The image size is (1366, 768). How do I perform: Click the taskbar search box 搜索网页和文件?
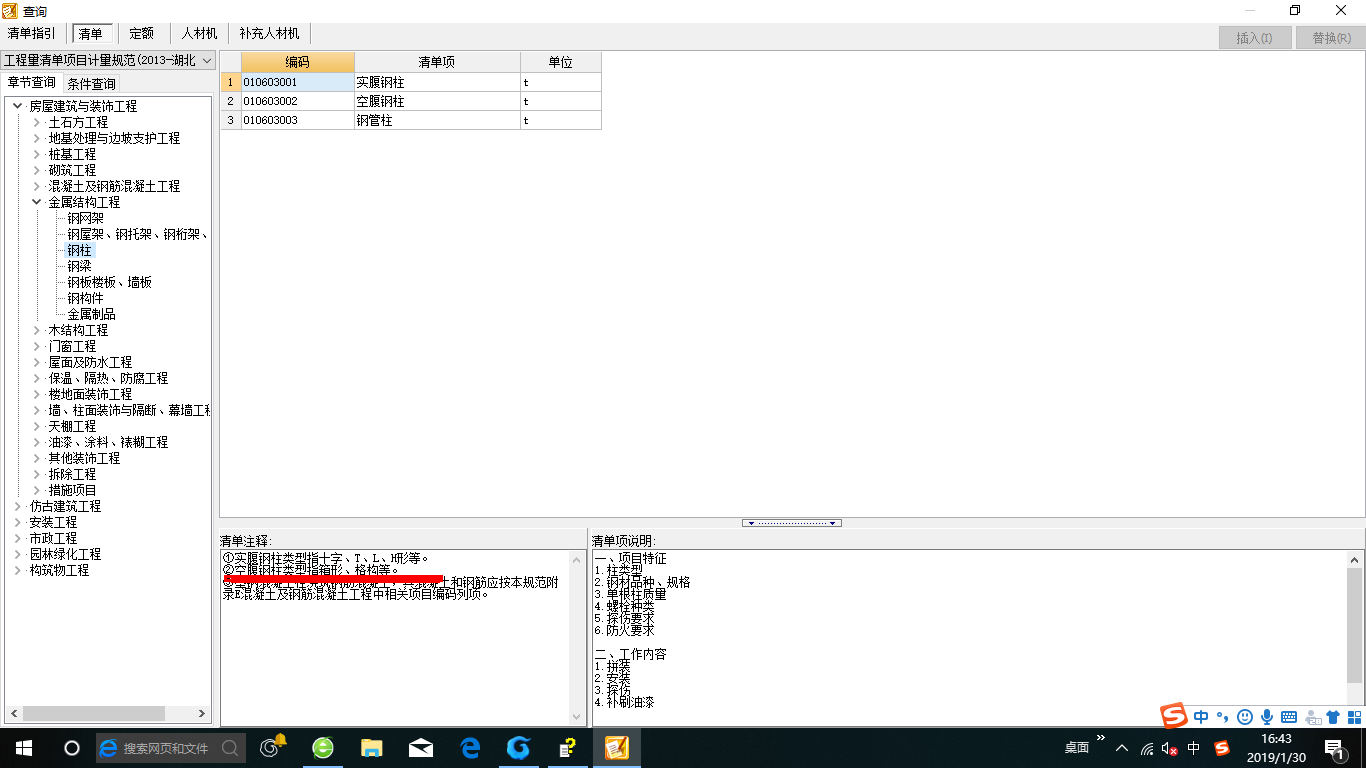pyautogui.click(x=170, y=748)
